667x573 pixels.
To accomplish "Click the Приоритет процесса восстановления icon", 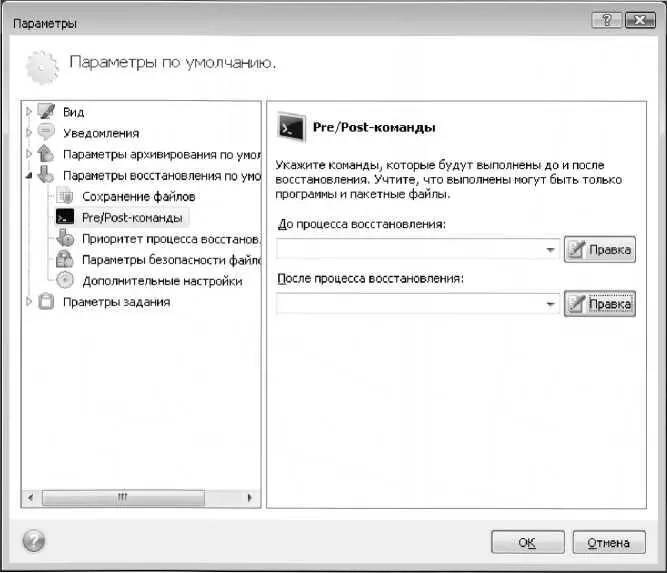I will pyautogui.click(x=66, y=239).
